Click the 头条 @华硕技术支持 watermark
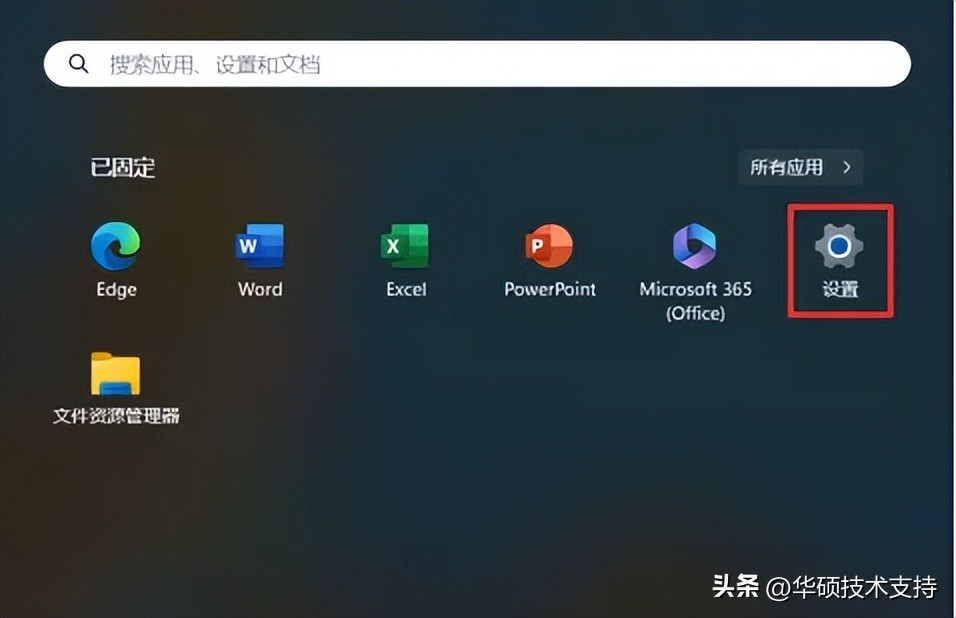Viewport: 956px width, 618px height. coord(824,587)
